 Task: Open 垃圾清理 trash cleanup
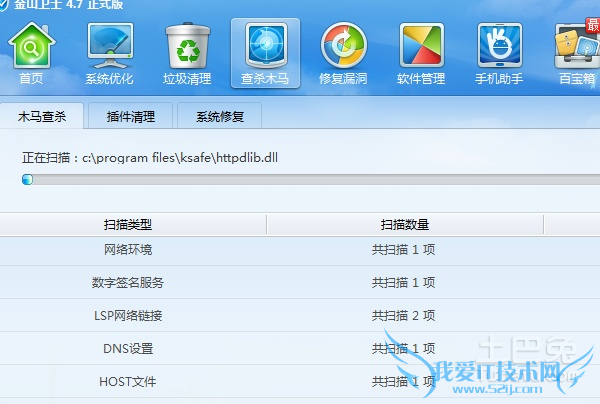188,54
